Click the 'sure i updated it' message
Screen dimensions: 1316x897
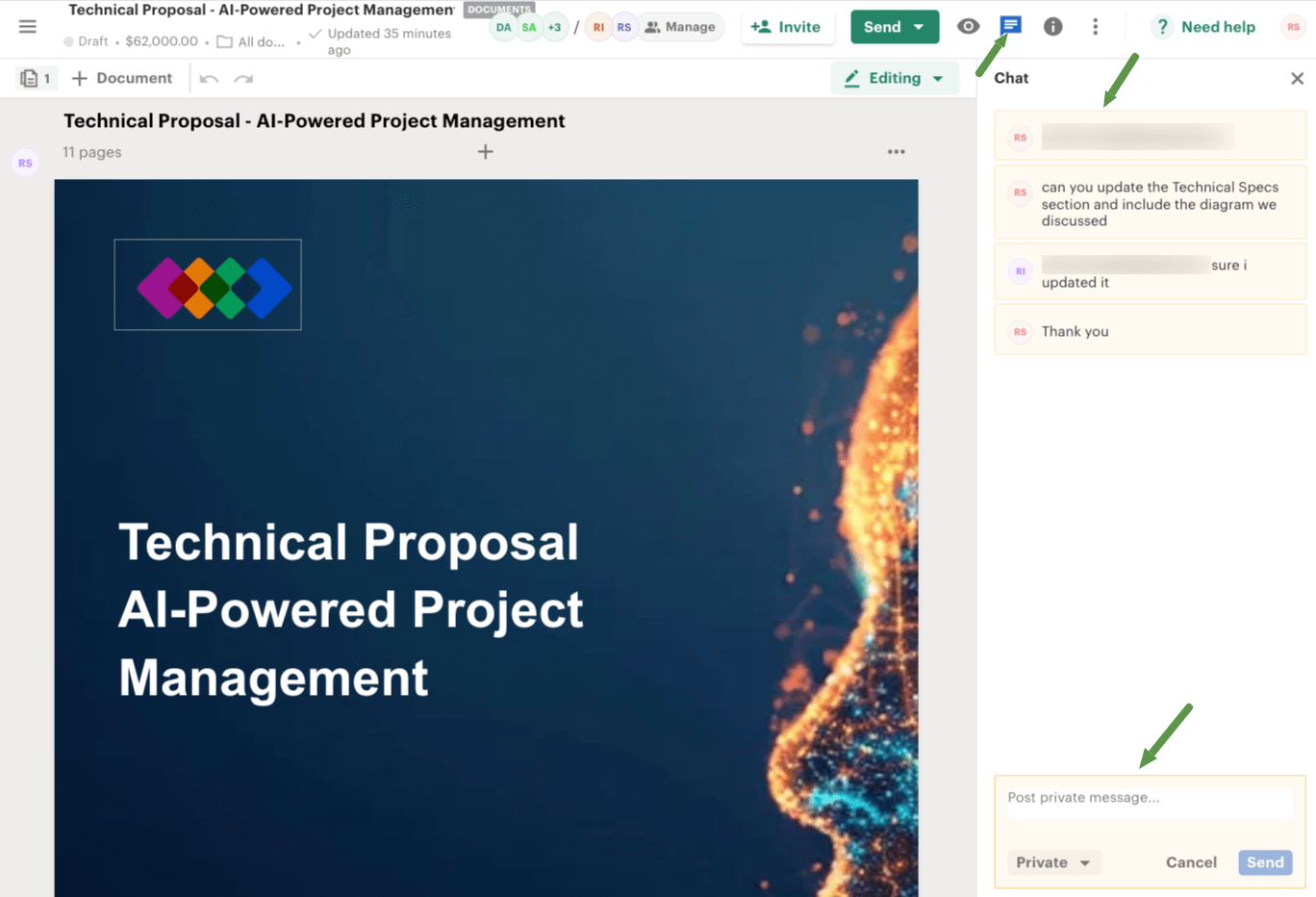tap(1150, 273)
